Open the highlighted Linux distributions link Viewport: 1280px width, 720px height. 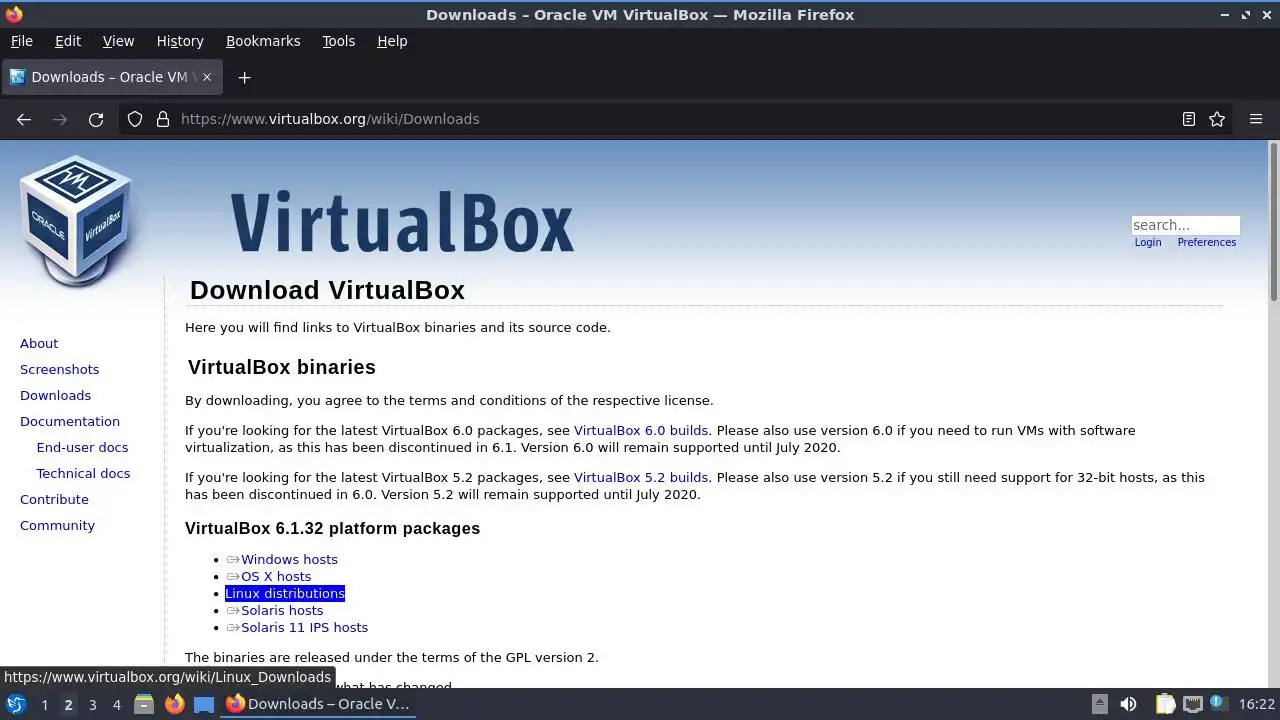point(285,593)
